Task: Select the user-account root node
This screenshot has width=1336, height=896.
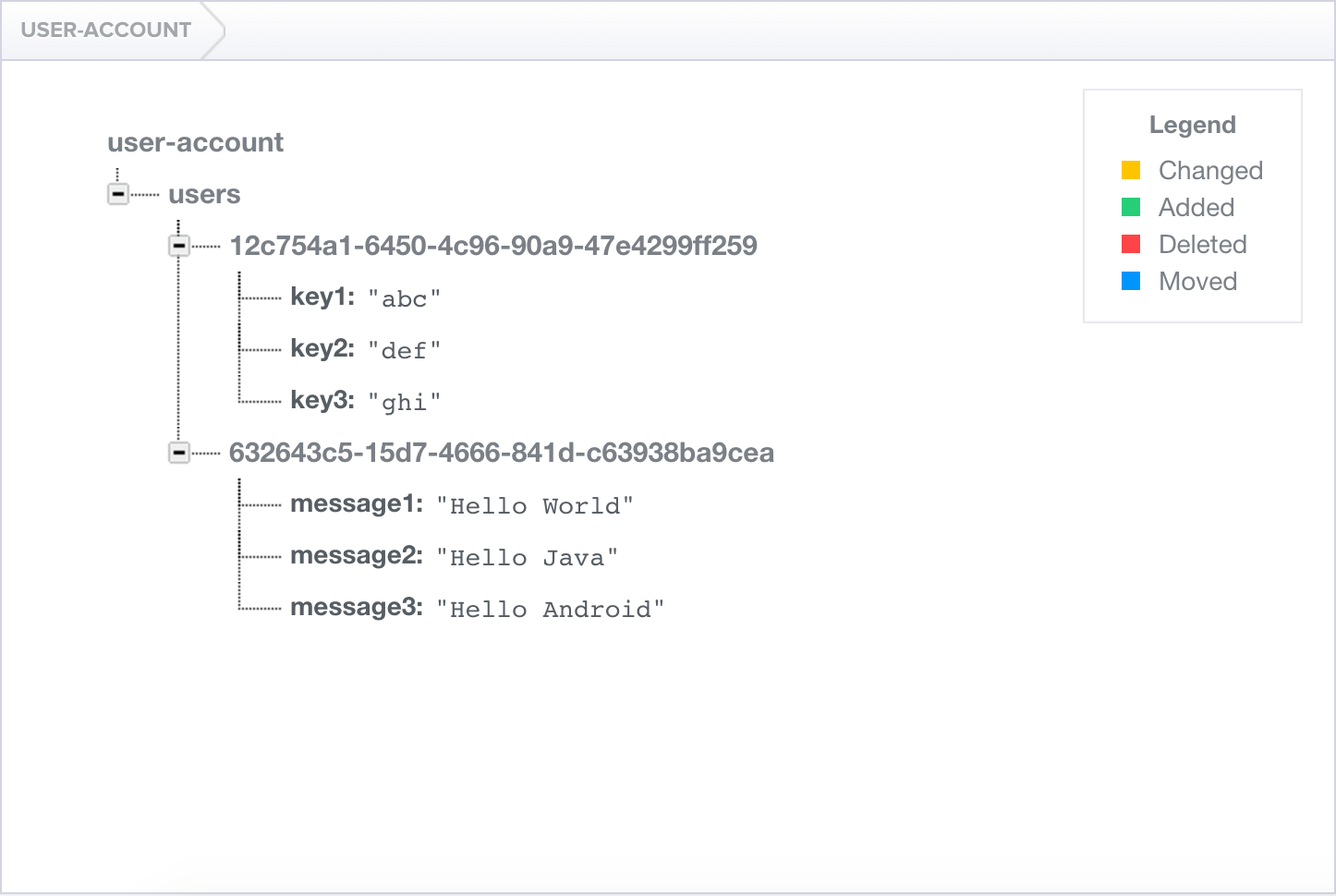Action: tap(194, 142)
